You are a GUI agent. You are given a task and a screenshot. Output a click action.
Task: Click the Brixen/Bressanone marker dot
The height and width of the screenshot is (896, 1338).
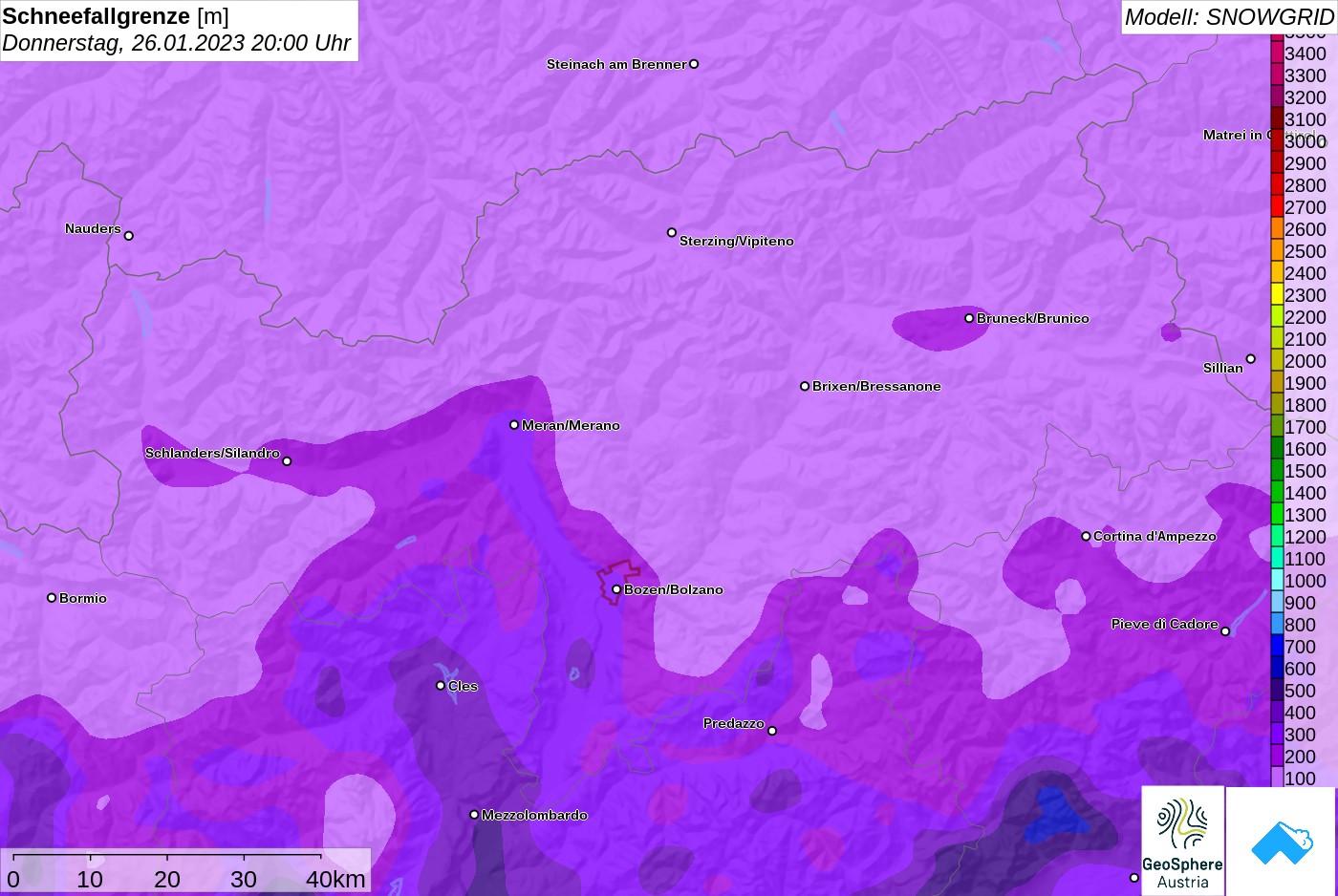pos(805,386)
